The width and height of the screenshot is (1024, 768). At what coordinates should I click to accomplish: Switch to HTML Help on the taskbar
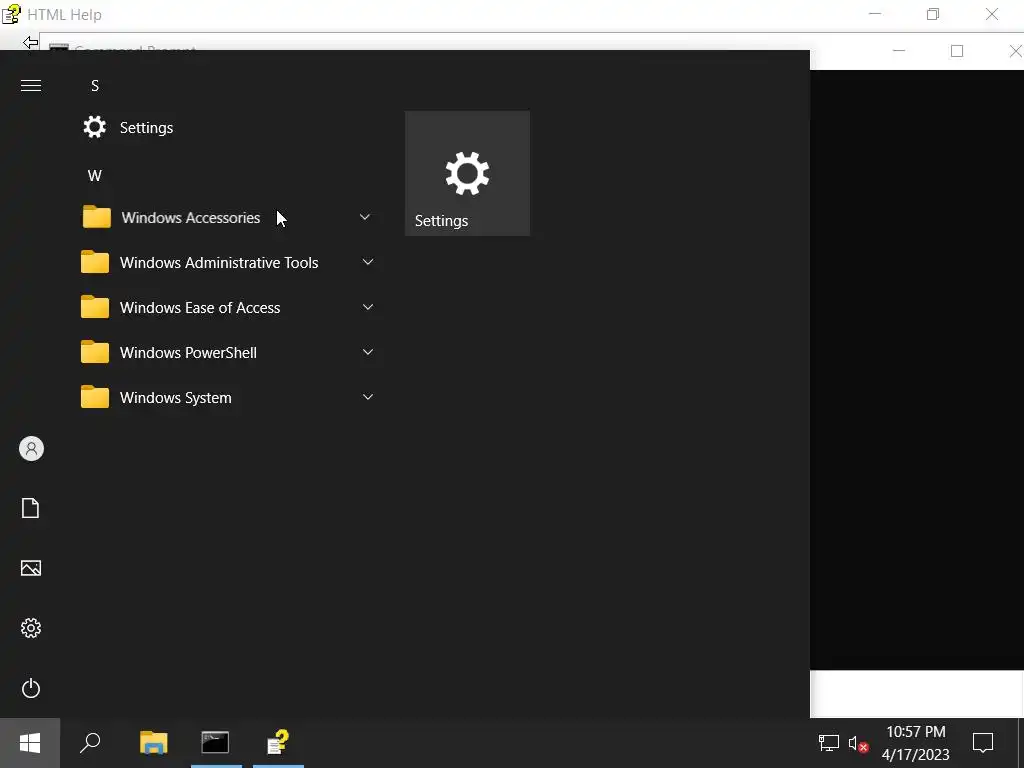click(x=278, y=743)
